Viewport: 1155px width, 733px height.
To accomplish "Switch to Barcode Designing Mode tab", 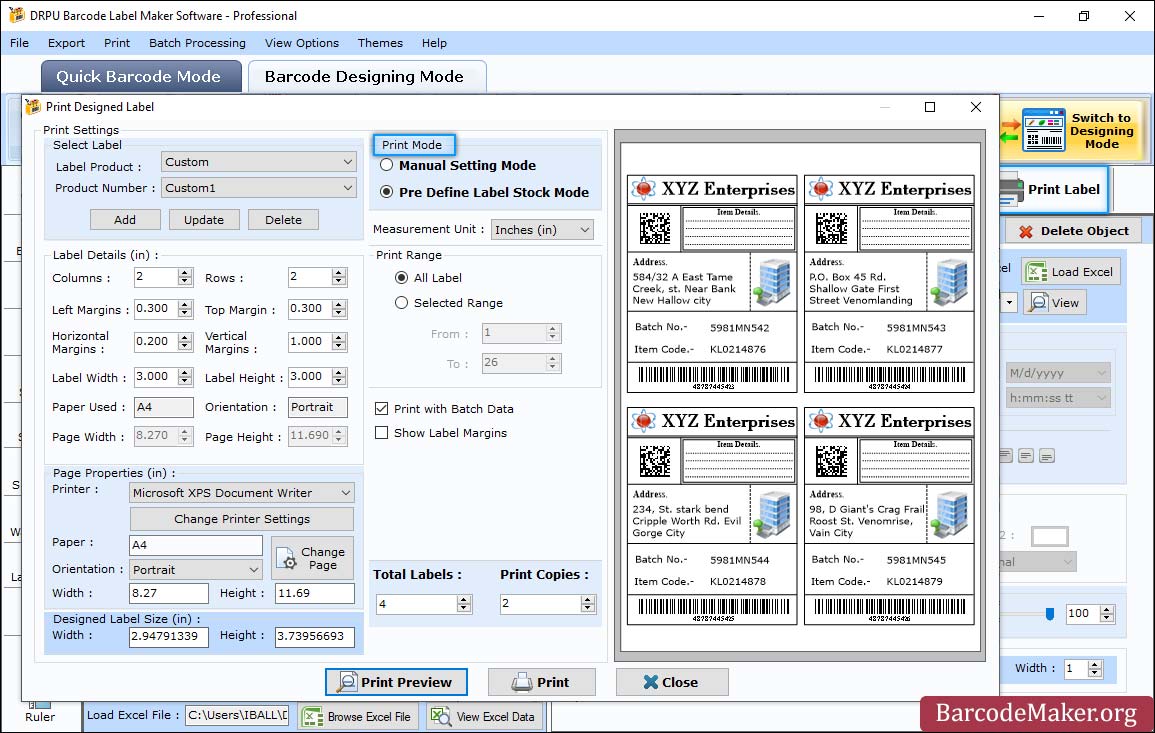I will (367, 77).
